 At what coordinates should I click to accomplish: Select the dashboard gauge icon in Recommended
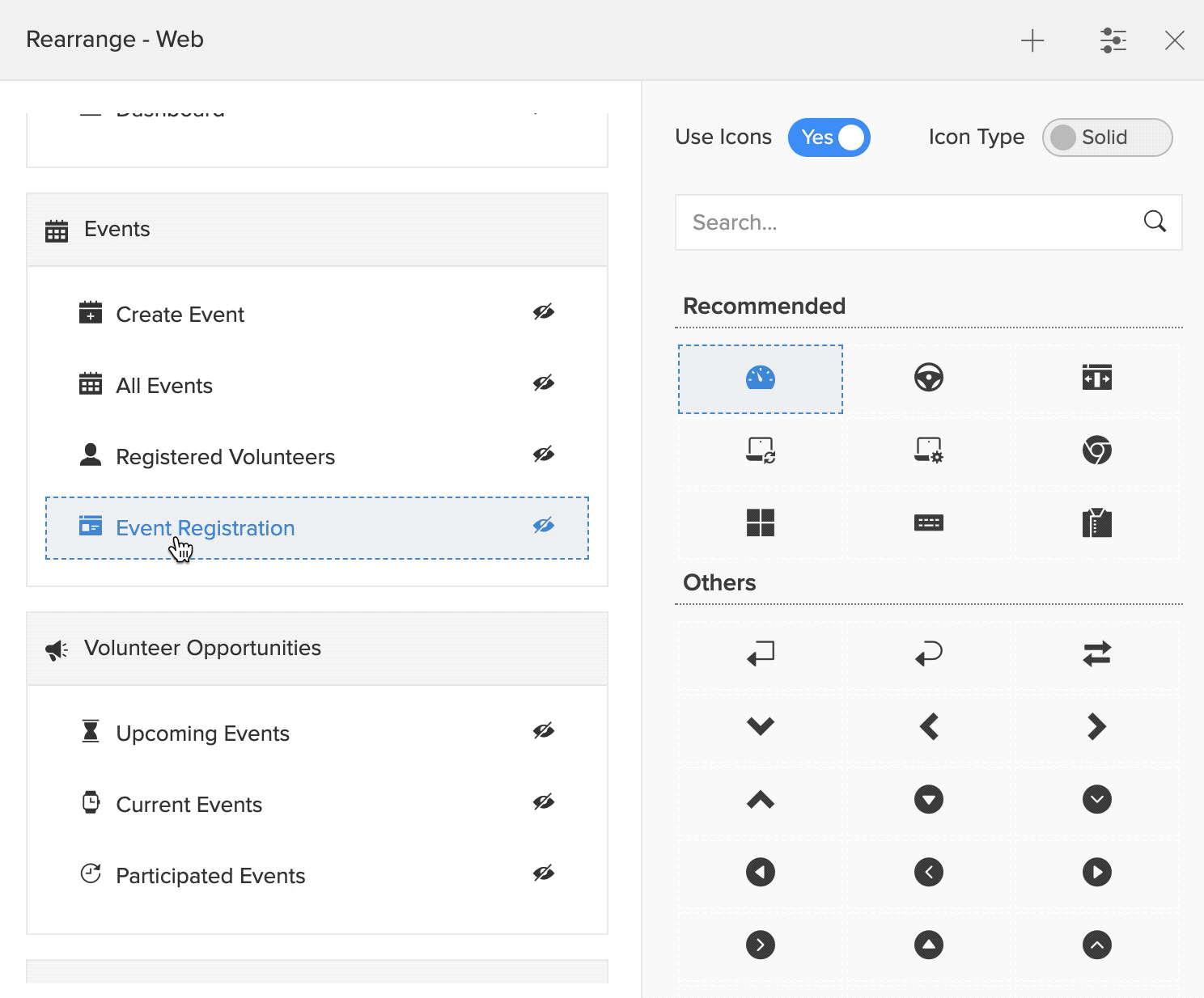pos(760,378)
